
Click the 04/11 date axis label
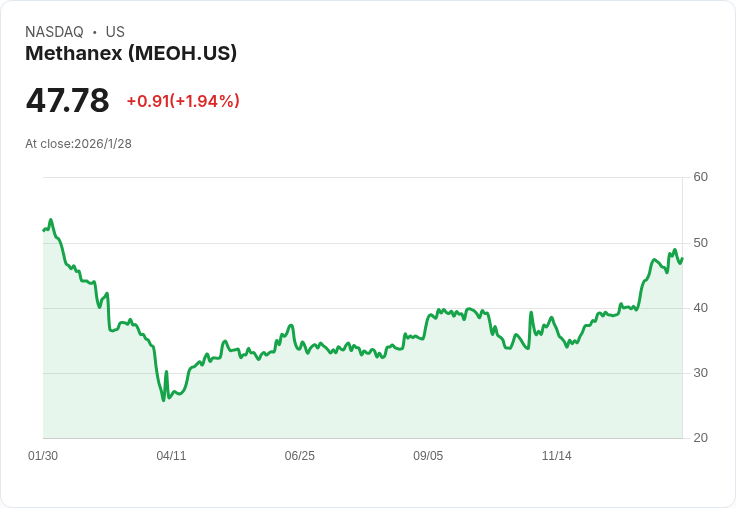pos(171,456)
